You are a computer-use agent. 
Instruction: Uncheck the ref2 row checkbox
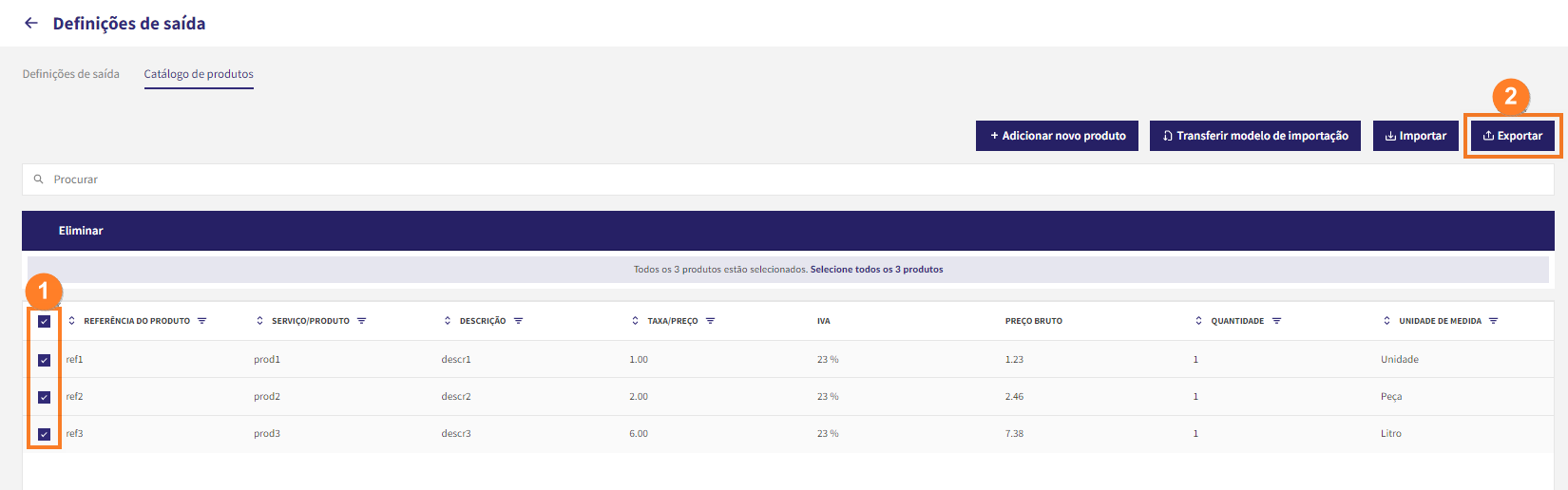point(44,397)
